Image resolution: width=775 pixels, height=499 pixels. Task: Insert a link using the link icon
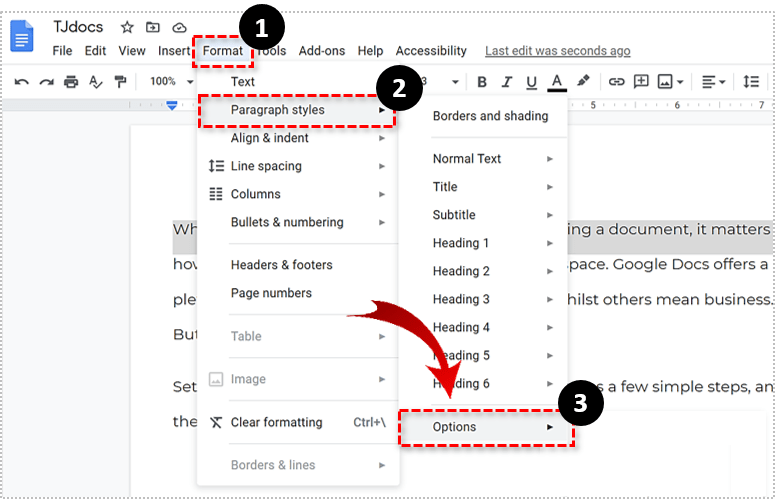616,82
